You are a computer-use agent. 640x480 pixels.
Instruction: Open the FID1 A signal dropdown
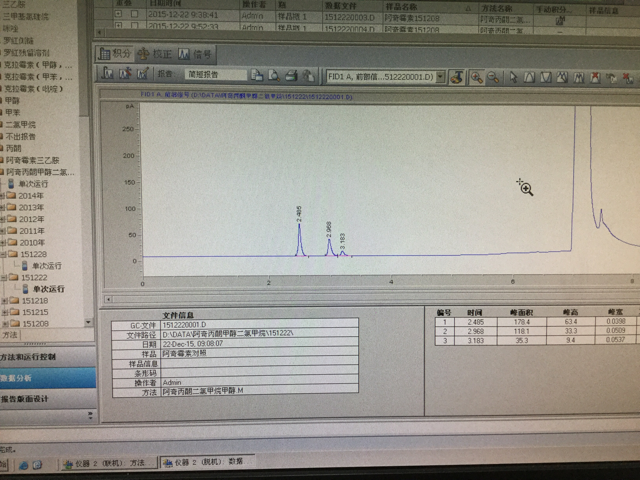pyautogui.click(x=440, y=76)
